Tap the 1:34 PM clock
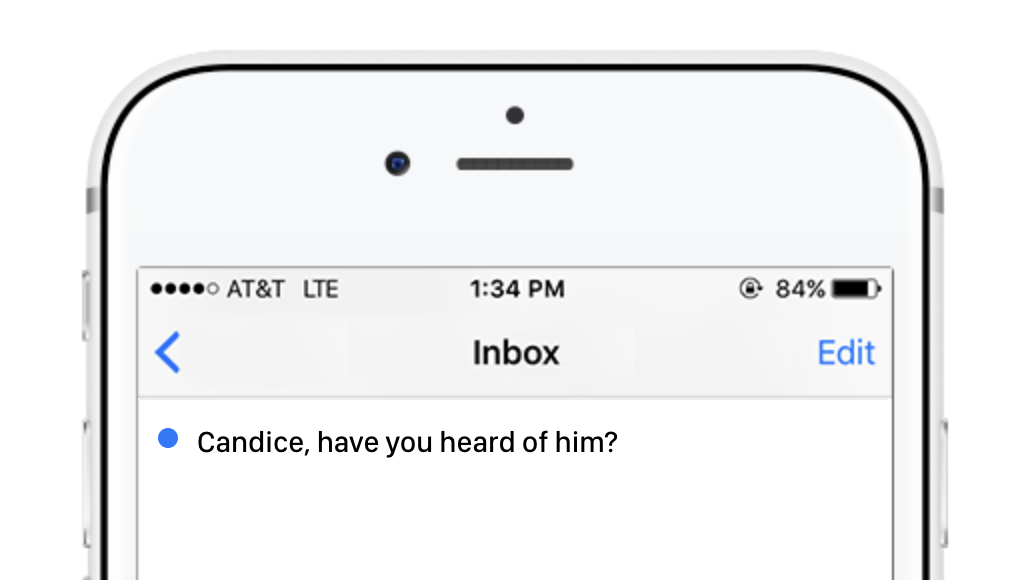1020x580 pixels. [x=517, y=290]
